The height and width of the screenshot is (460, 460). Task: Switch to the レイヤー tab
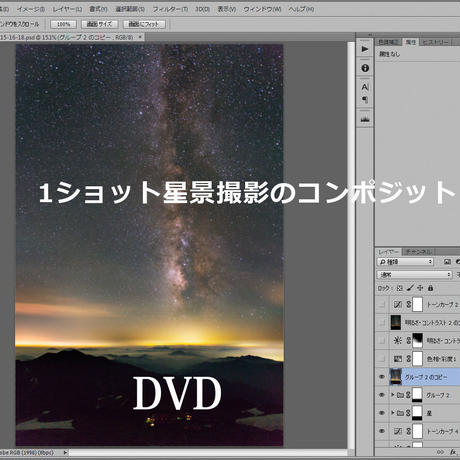tap(389, 252)
